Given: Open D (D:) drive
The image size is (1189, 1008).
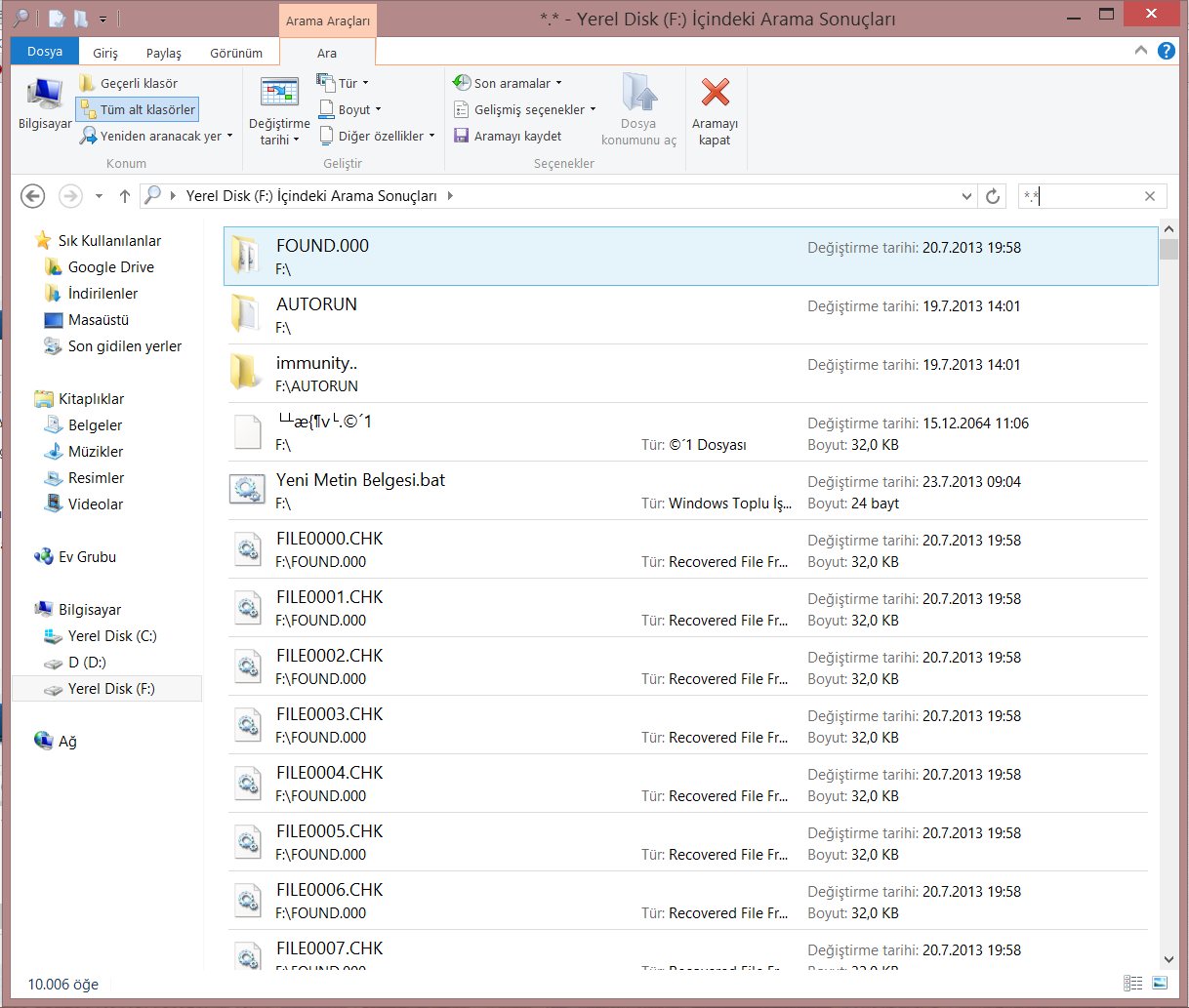Looking at the screenshot, I should click(x=87, y=662).
